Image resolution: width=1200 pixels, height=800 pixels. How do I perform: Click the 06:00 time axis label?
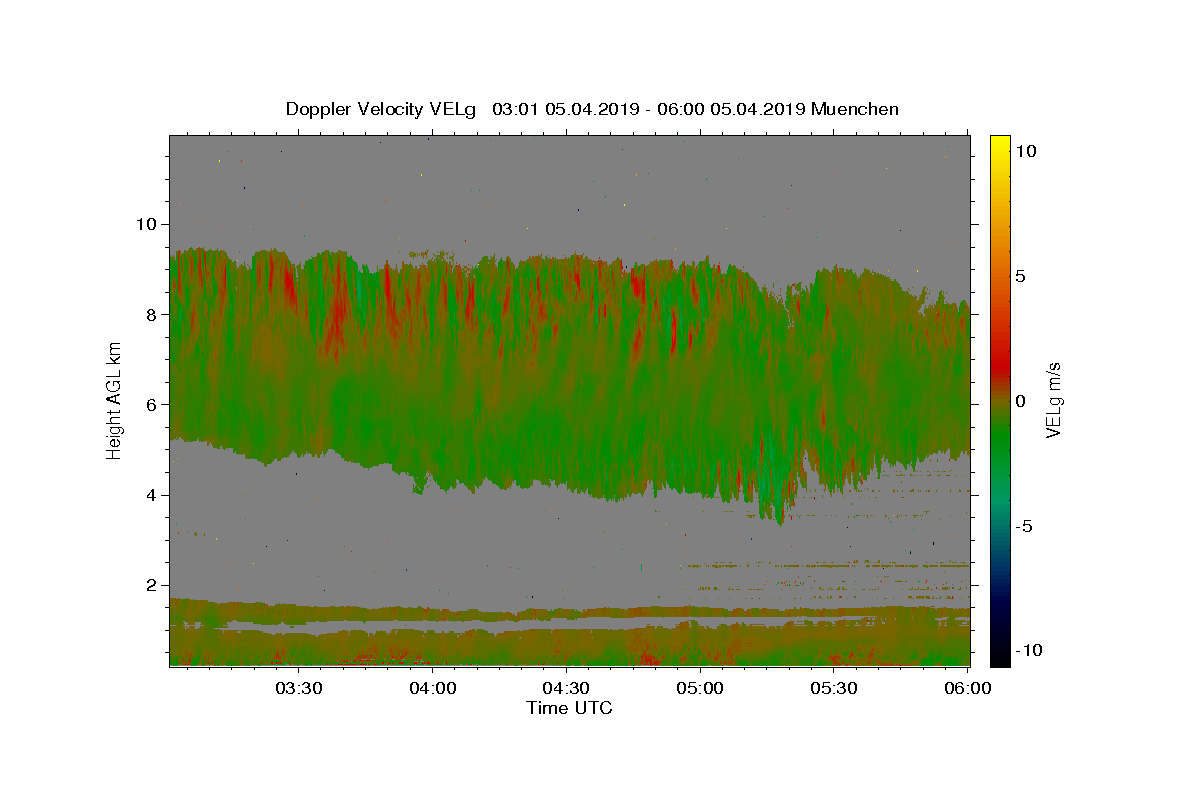point(968,688)
